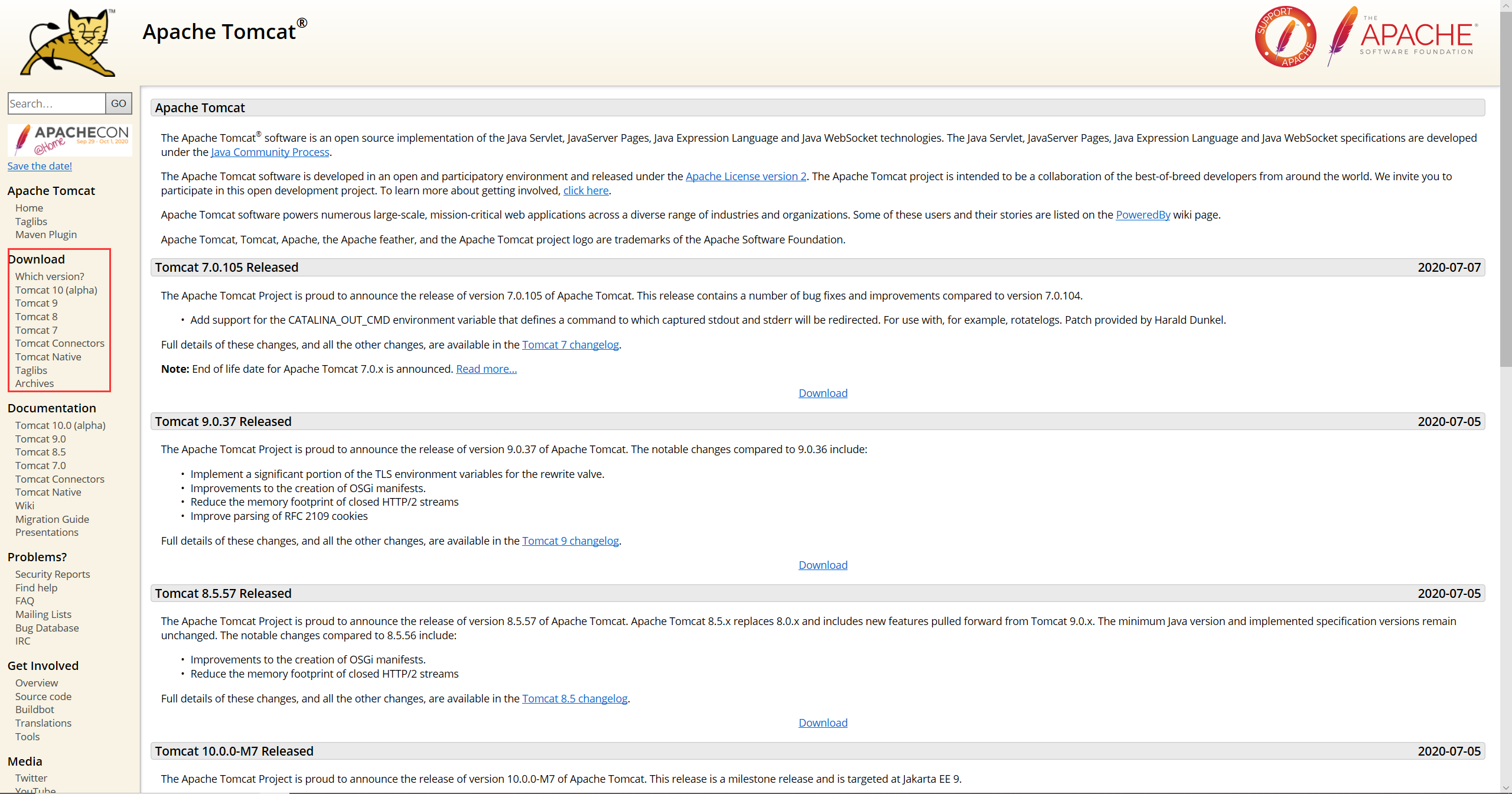Click Download link under Tomcat 9.0.37
This screenshot has width=1512, height=794.
click(x=823, y=565)
